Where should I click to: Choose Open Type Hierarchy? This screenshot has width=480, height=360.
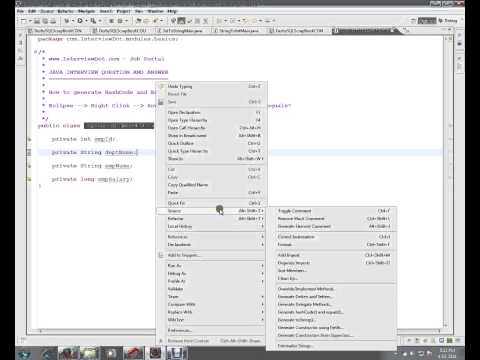(x=211, y=120)
